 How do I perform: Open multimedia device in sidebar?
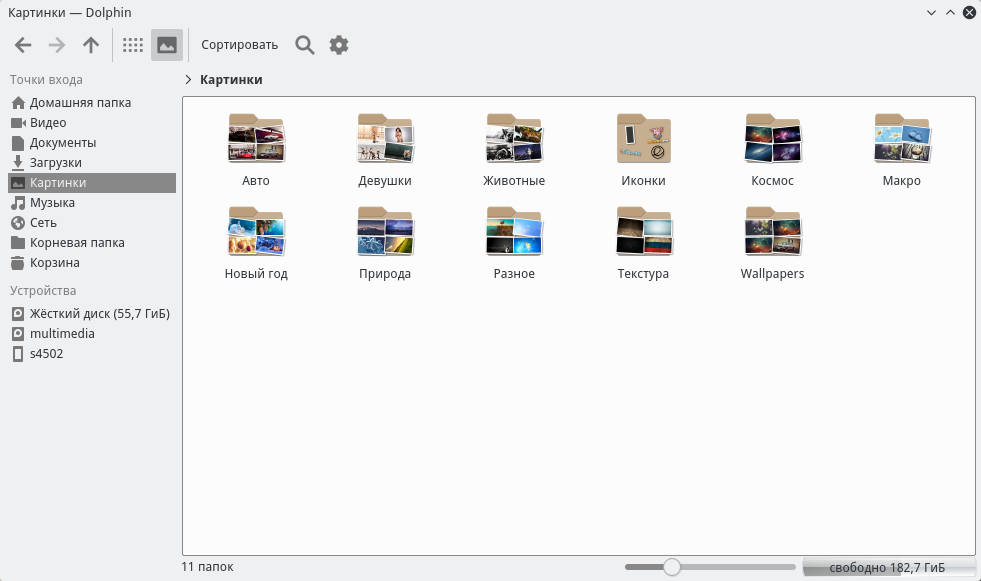92,333
